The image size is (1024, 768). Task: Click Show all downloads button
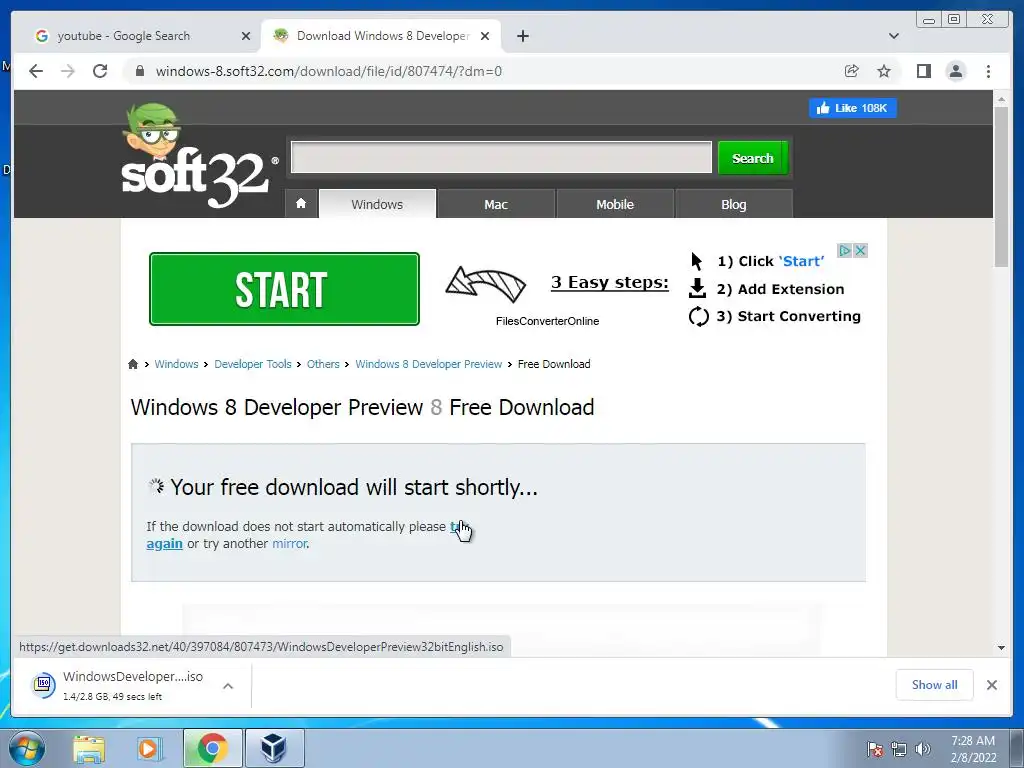click(x=935, y=684)
